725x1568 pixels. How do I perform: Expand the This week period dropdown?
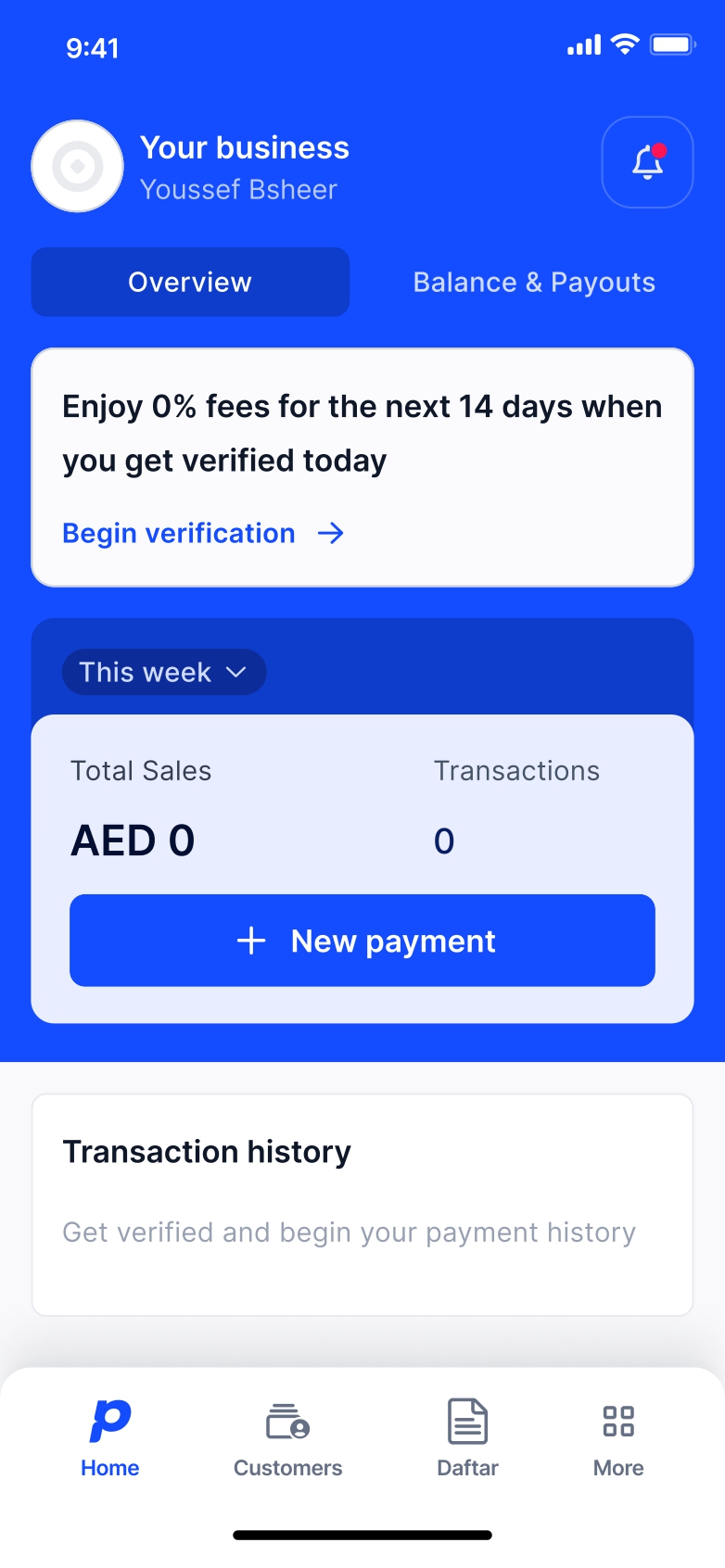164,672
